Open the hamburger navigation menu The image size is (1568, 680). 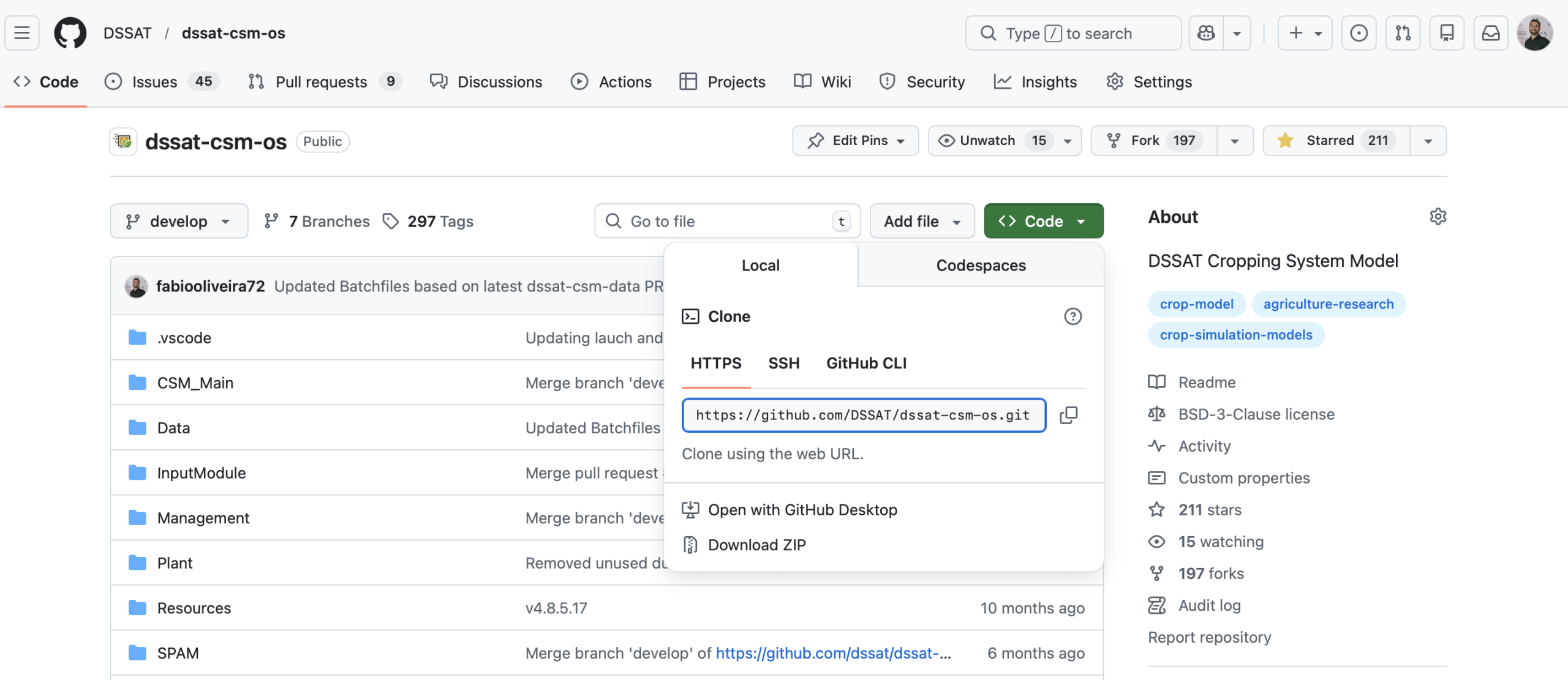[22, 33]
